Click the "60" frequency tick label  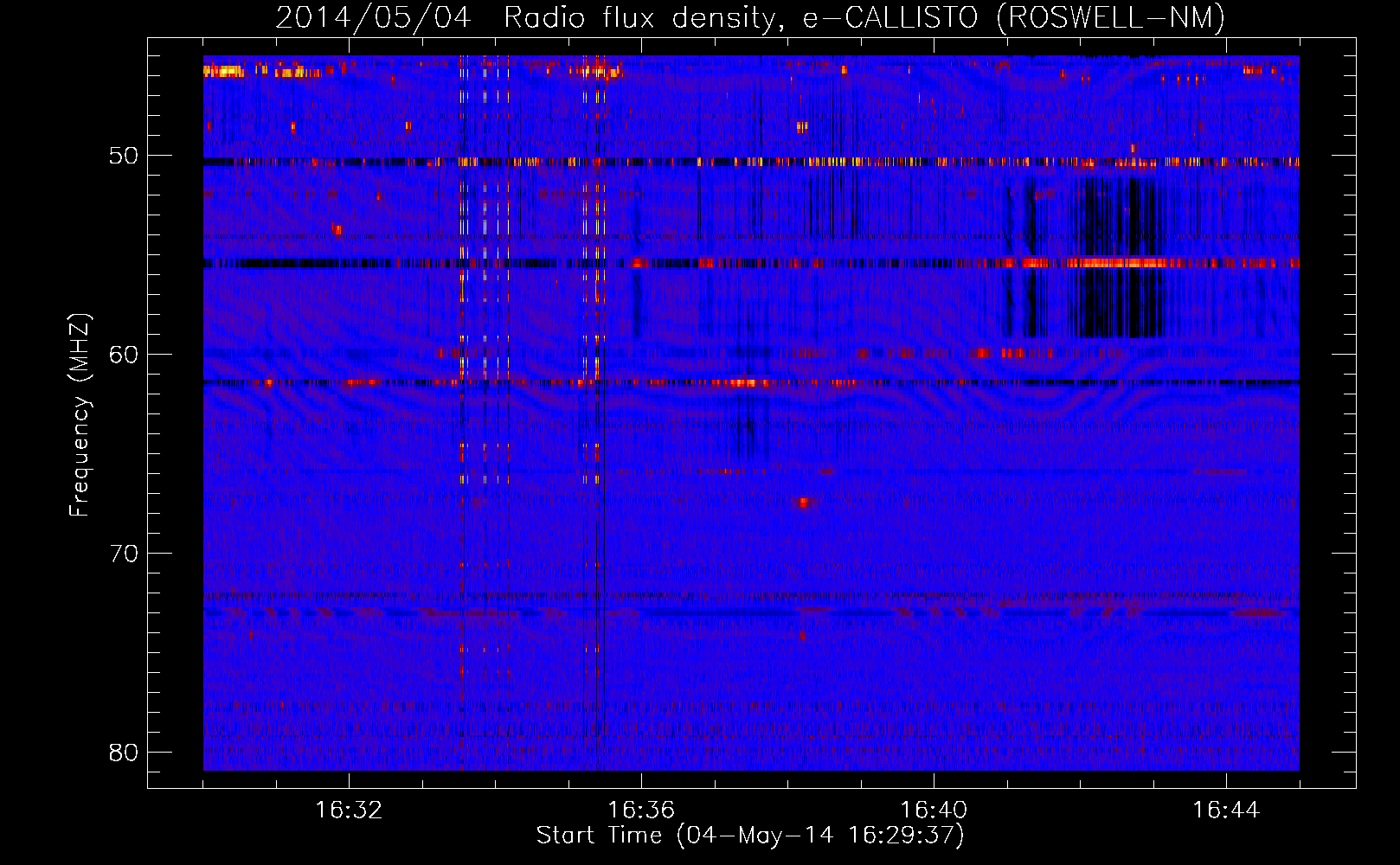pyautogui.click(x=124, y=355)
